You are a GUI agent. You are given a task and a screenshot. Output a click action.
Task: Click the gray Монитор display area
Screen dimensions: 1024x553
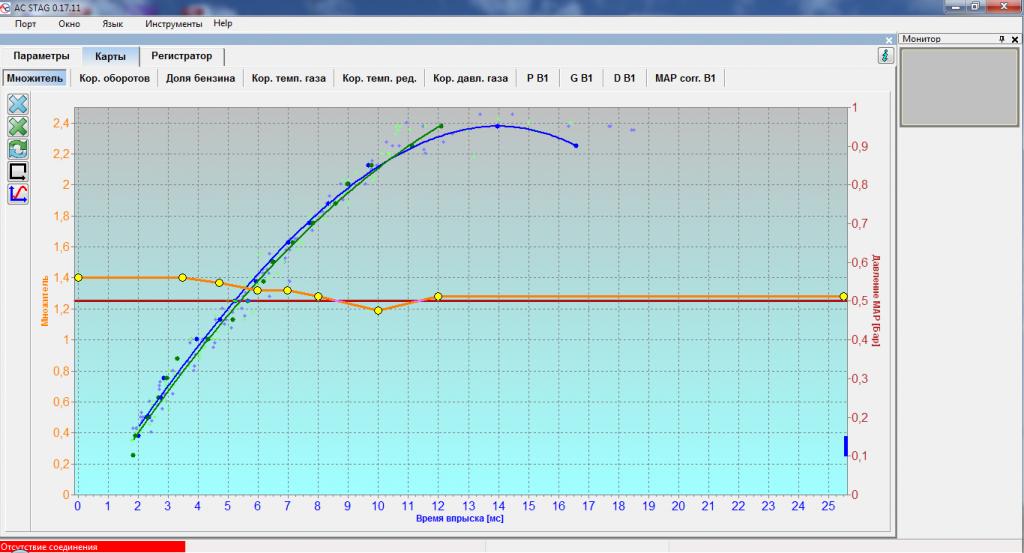pyautogui.click(x=959, y=86)
